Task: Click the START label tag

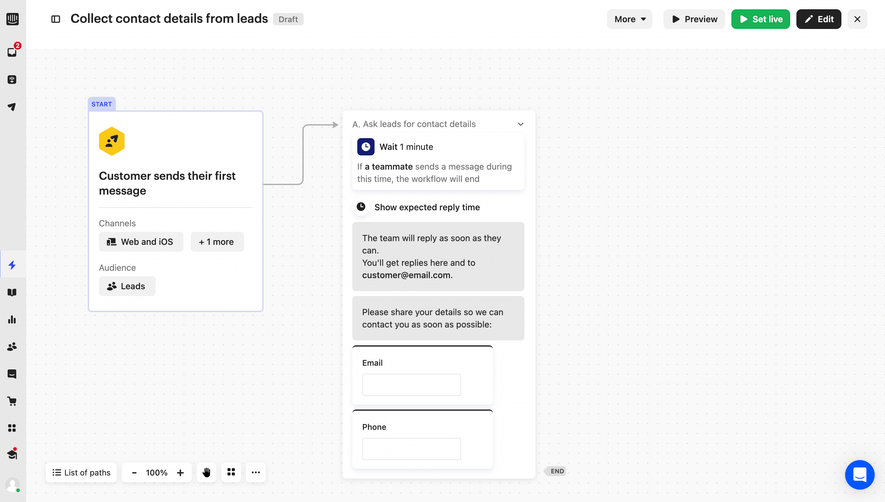Action: point(102,104)
